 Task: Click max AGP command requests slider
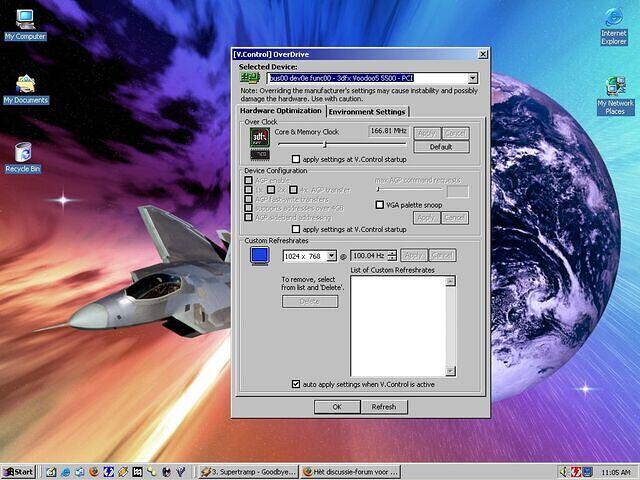pyautogui.click(x=409, y=189)
